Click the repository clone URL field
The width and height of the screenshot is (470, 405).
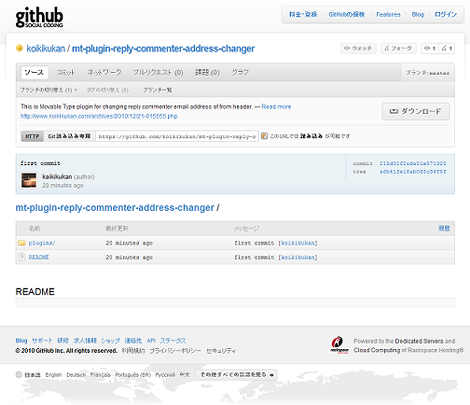coord(177,136)
